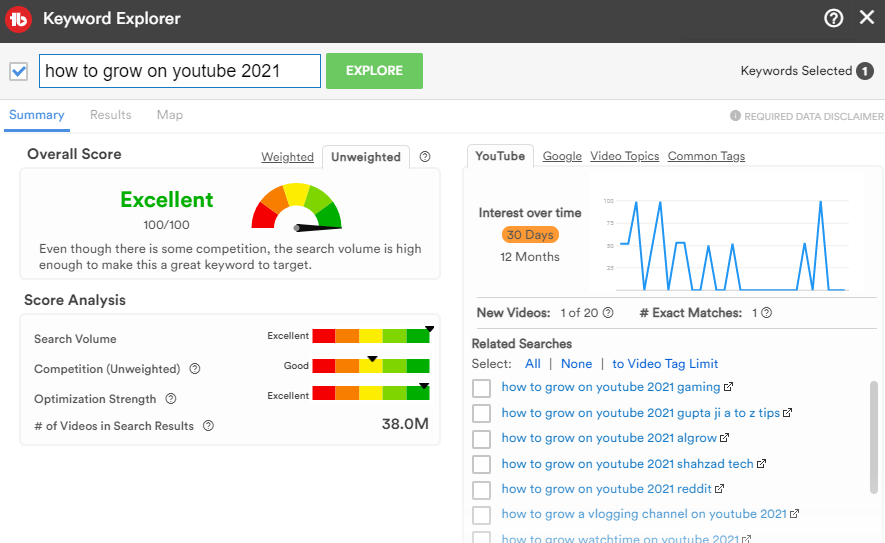885x543 pixels.
Task: Click the green EXPLORE button
Action: [374, 71]
